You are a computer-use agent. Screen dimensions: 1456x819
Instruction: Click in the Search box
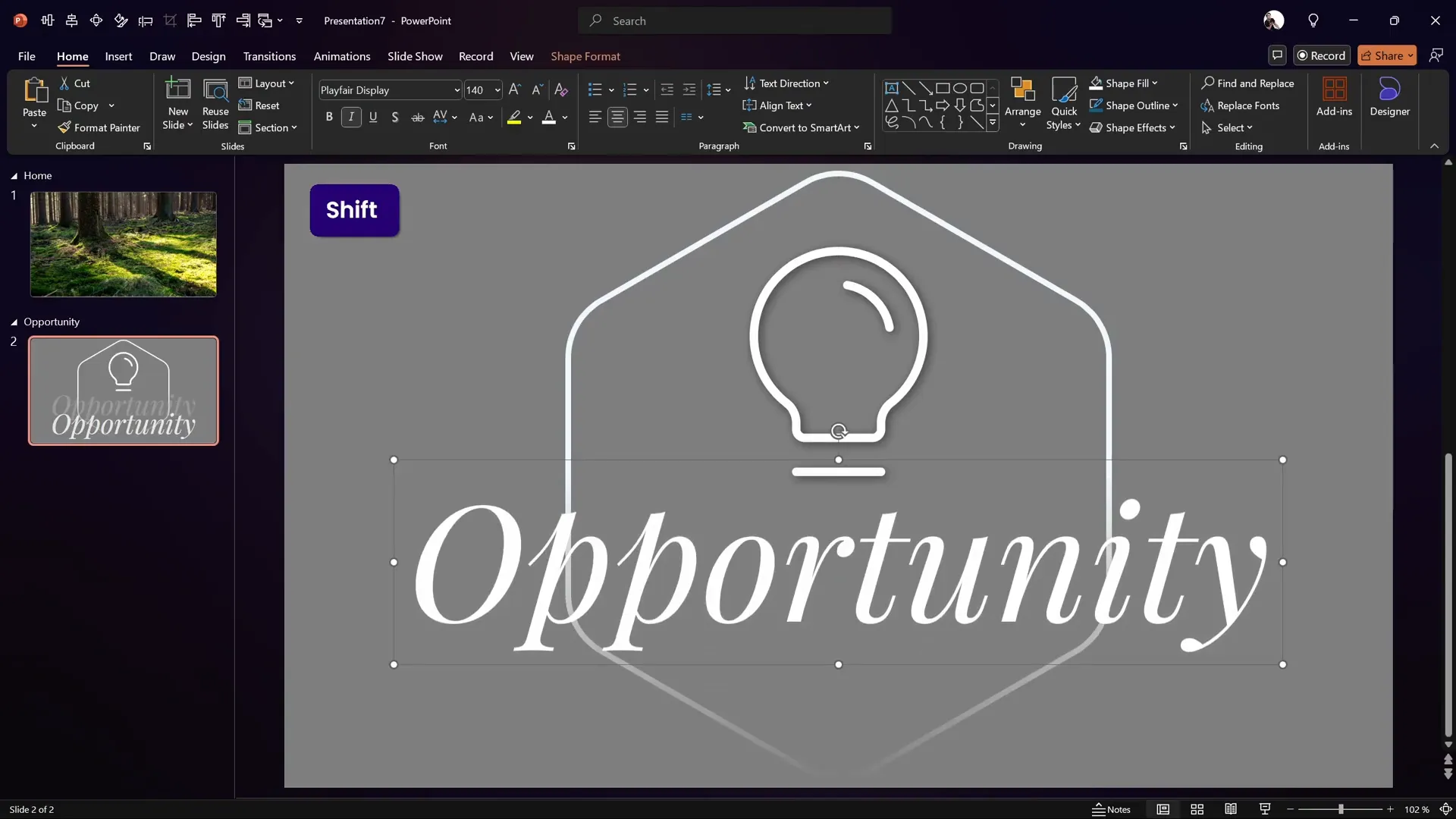coord(735,20)
